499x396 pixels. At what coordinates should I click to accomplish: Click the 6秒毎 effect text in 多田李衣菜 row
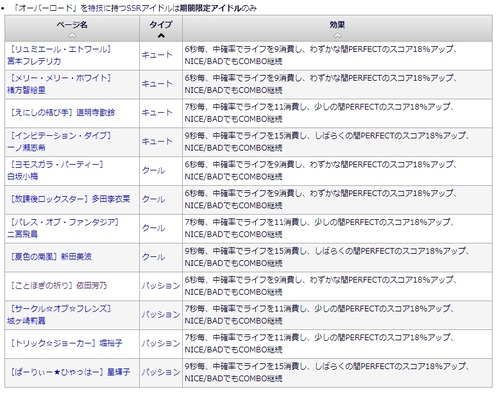coord(320,199)
